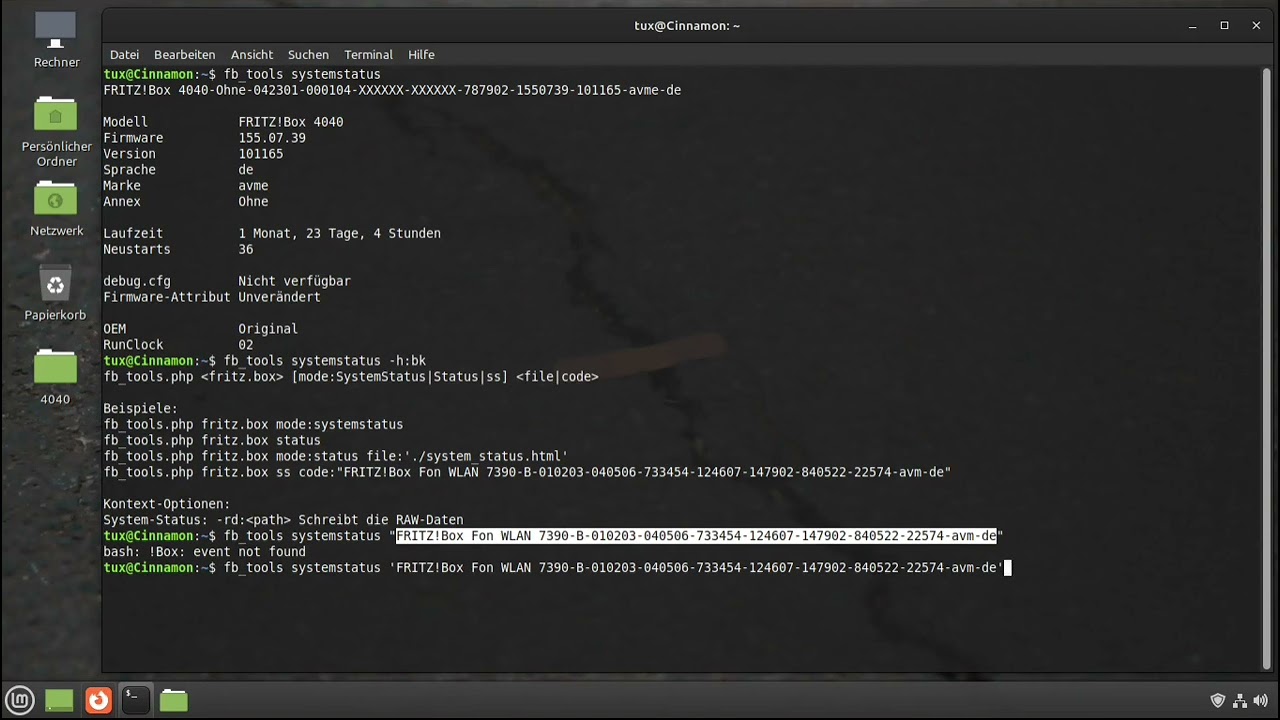
Task: Click line with file:'./system_status.html'
Action: [335, 456]
